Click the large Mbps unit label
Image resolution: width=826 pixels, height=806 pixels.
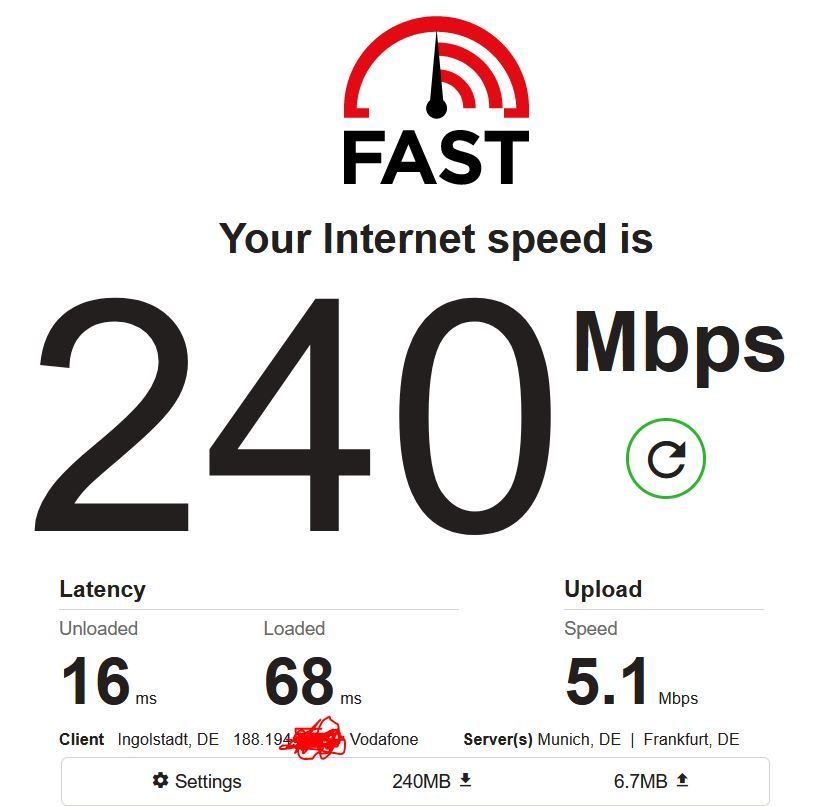point(679,347)
